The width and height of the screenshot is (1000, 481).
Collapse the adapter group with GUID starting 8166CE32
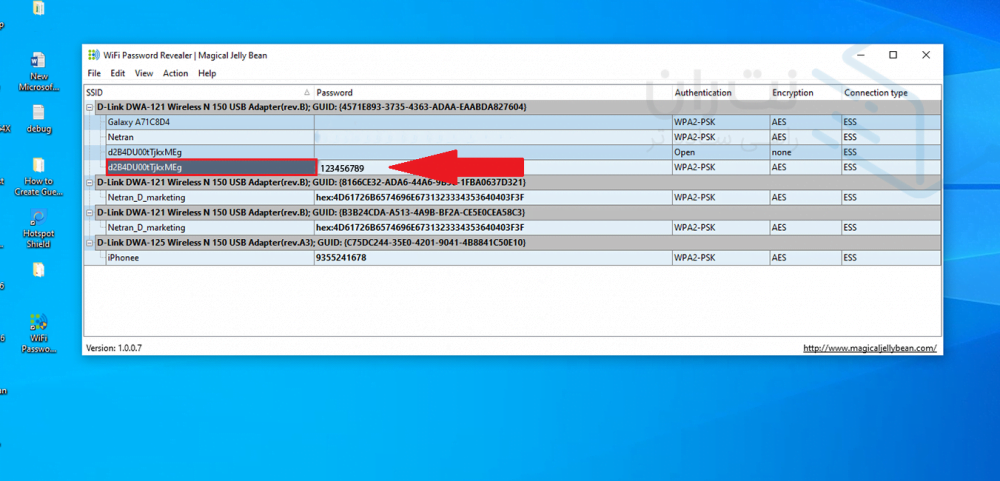(90, 183)
